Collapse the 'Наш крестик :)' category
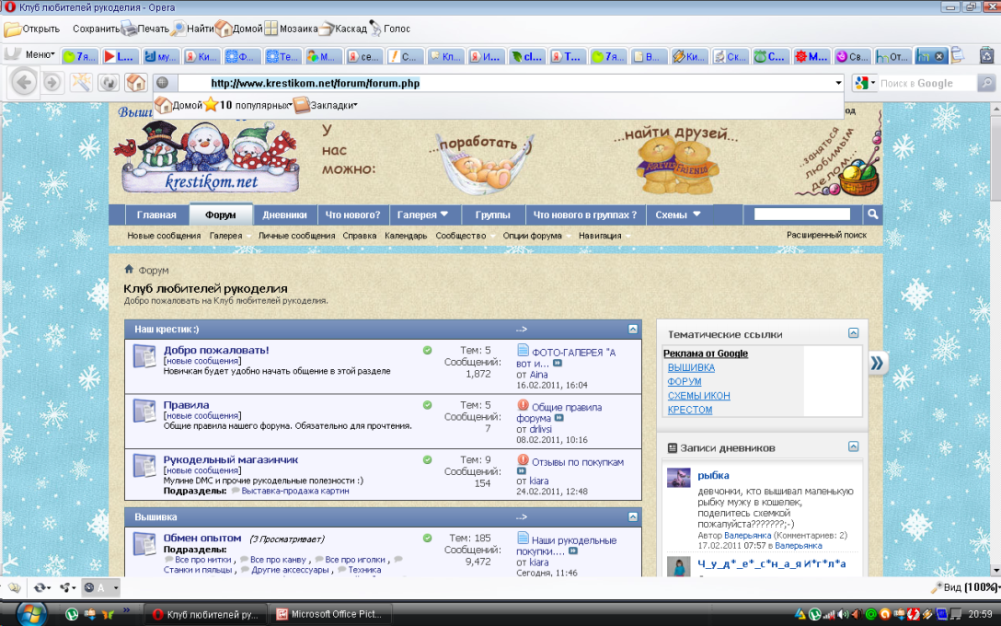 [x=633, y=328]
